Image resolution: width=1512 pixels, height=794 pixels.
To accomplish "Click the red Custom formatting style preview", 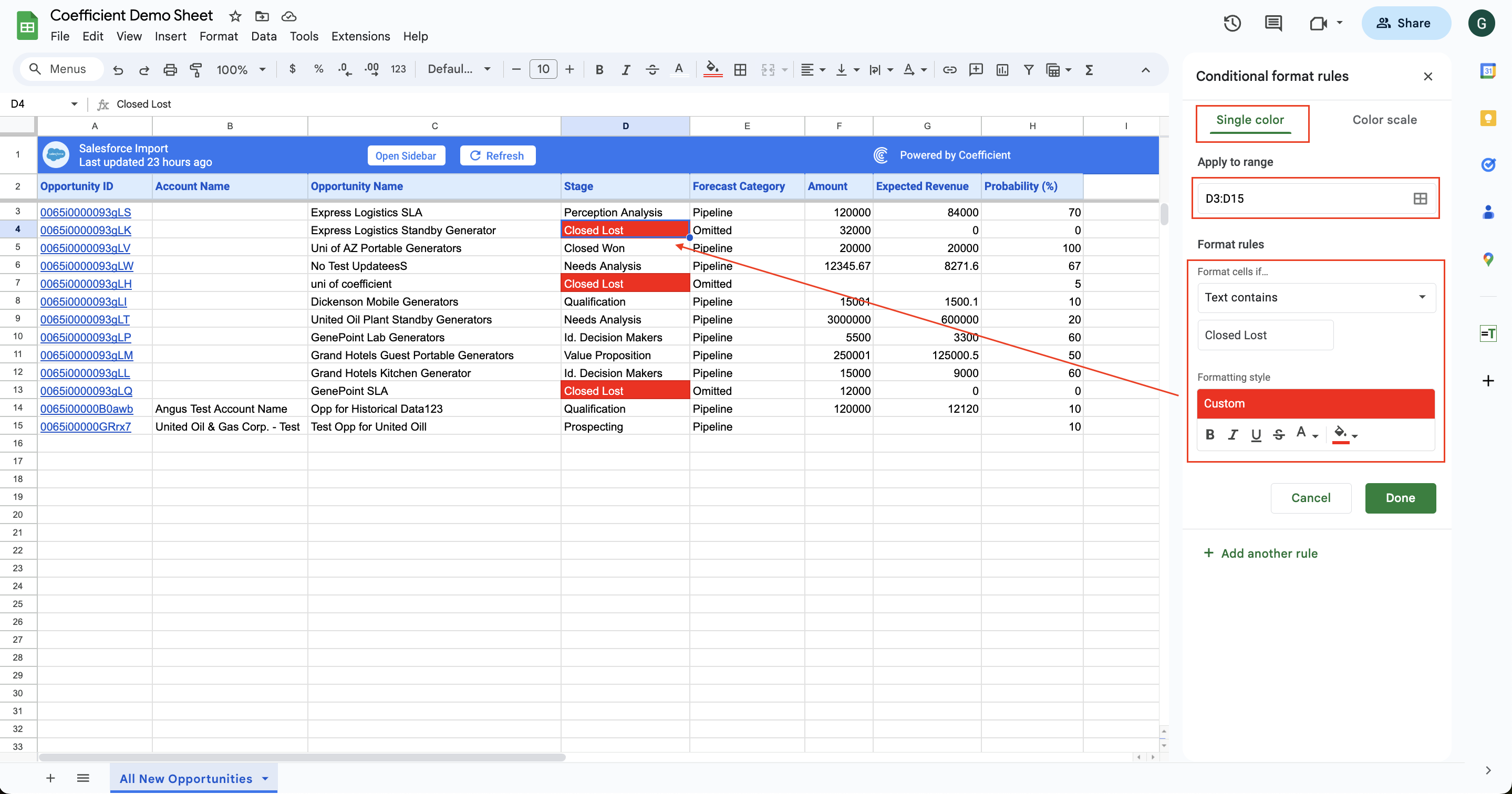I will point(1316,403).
